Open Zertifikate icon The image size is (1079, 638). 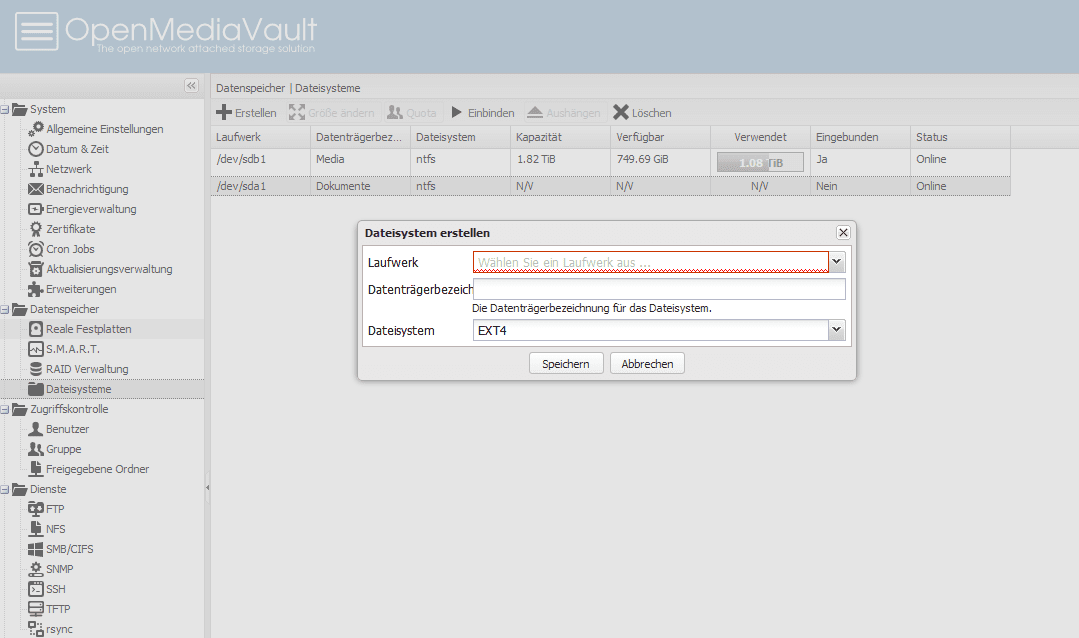36,228
